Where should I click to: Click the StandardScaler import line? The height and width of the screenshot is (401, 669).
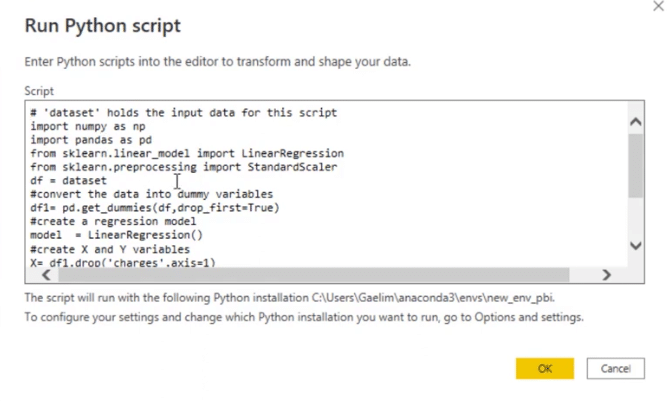(184, 167)
